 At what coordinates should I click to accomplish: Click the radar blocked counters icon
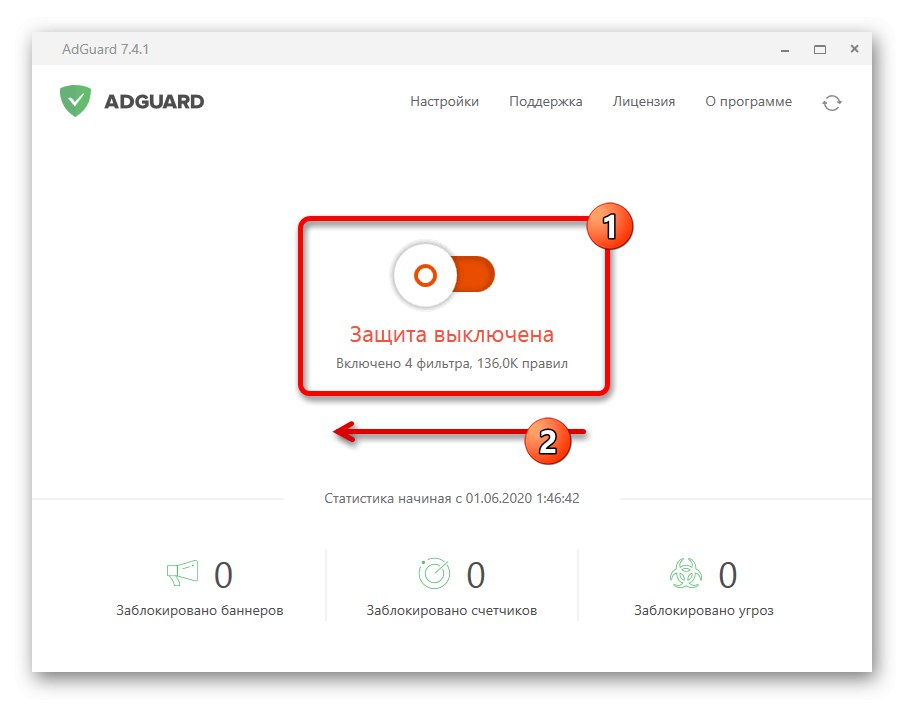[x=434, y=573]
